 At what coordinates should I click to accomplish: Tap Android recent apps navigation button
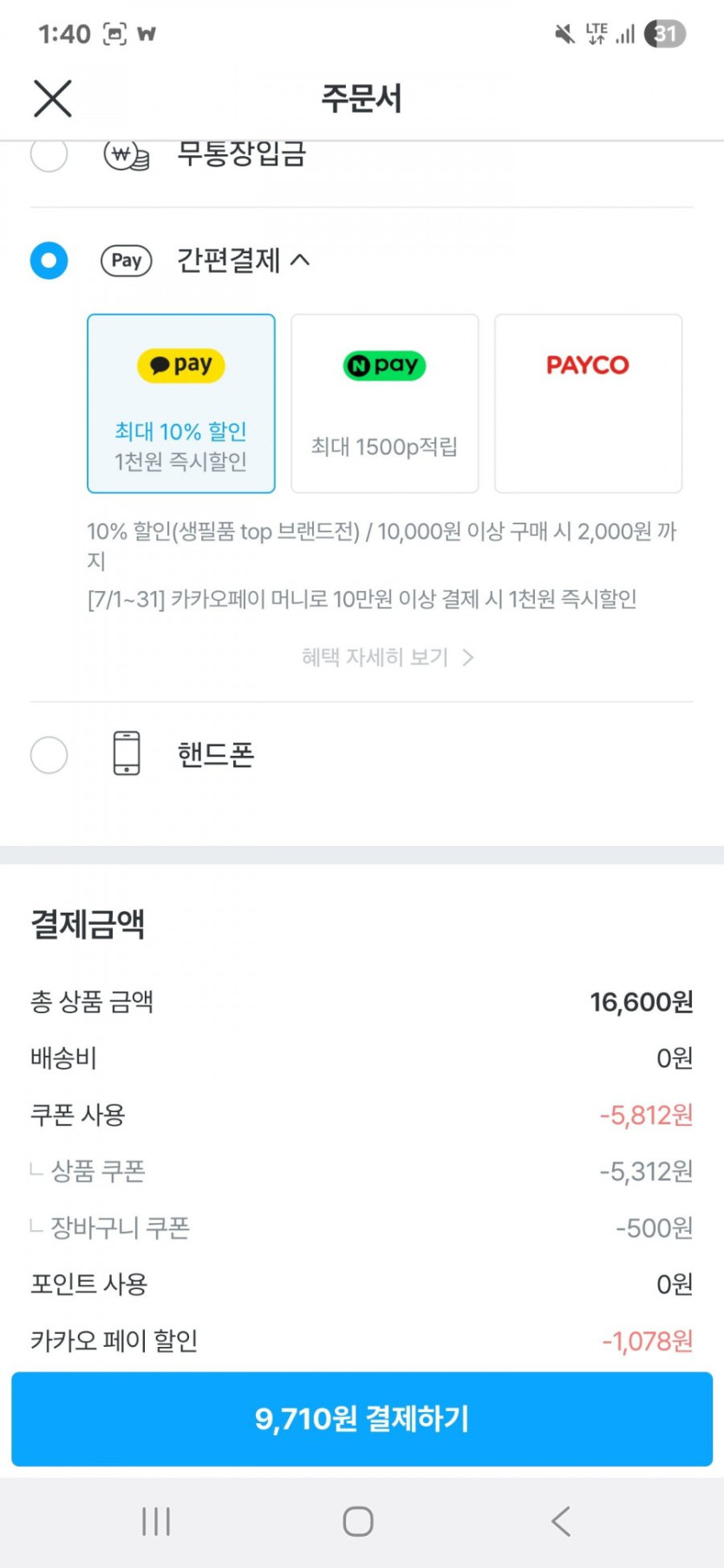pyautogui.click(x=156, y=1520)
